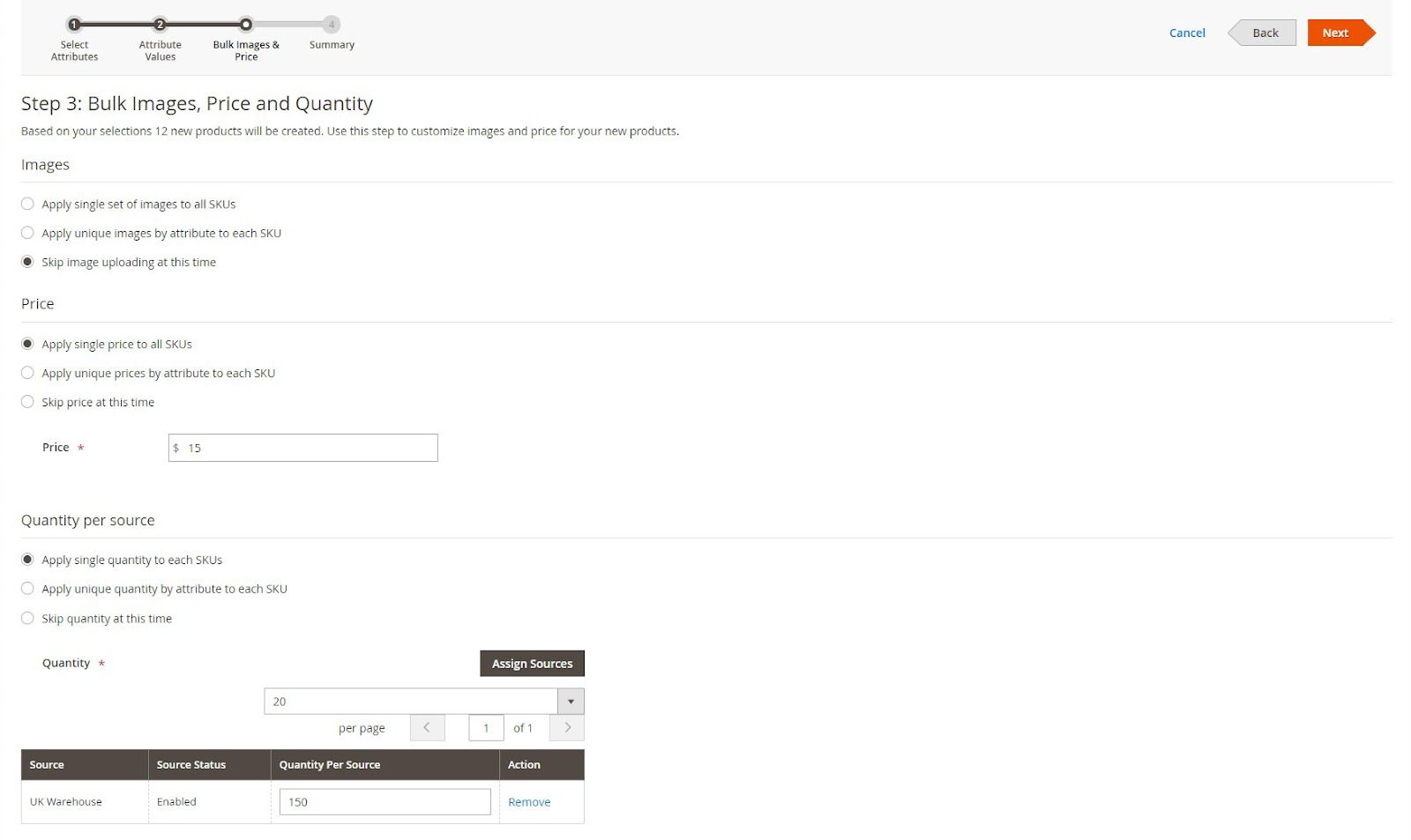Remove the UK Warehouse source
This screenshot has height=840, width=1411.
528,802
